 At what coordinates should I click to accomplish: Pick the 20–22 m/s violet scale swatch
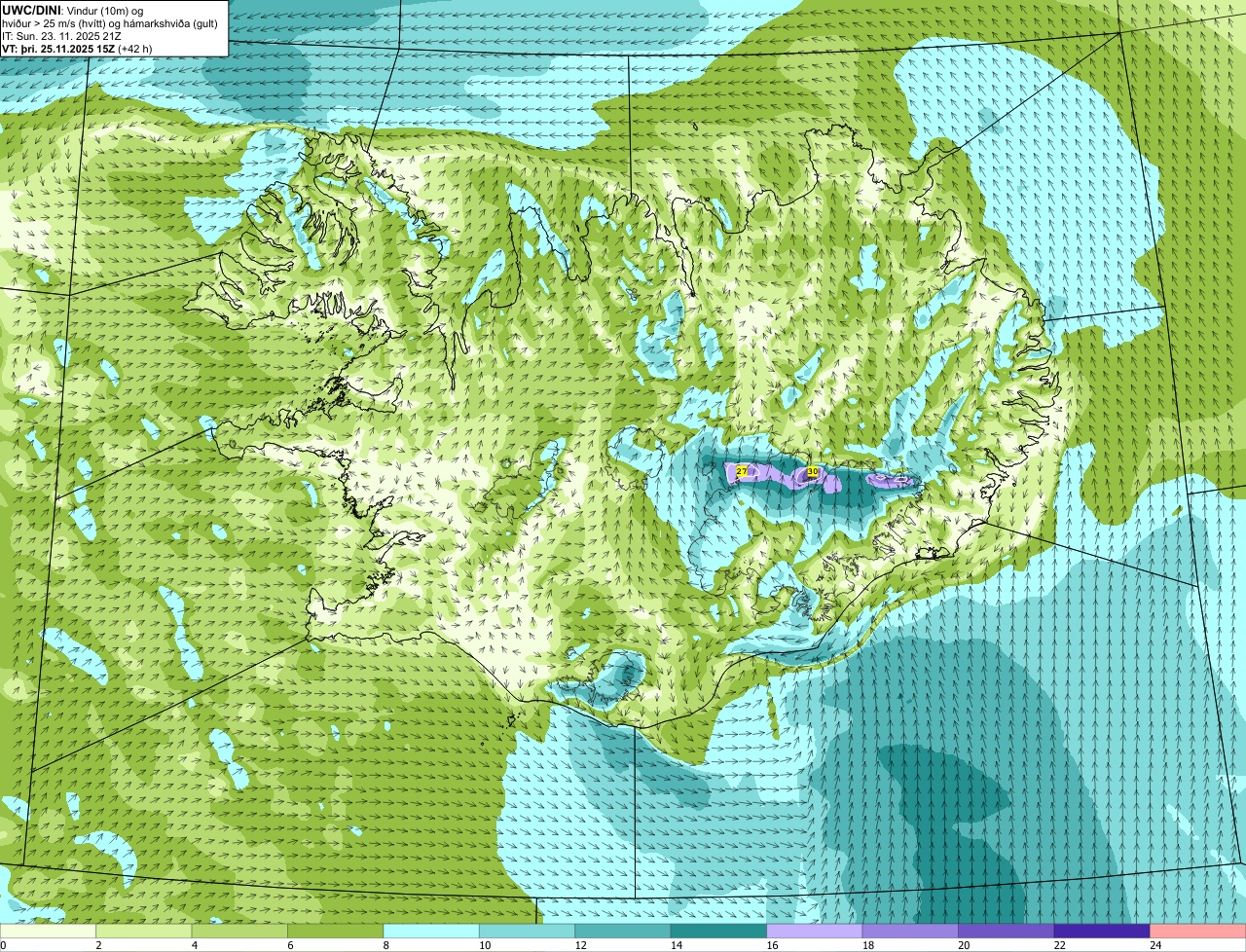[x=1007, y=931]
